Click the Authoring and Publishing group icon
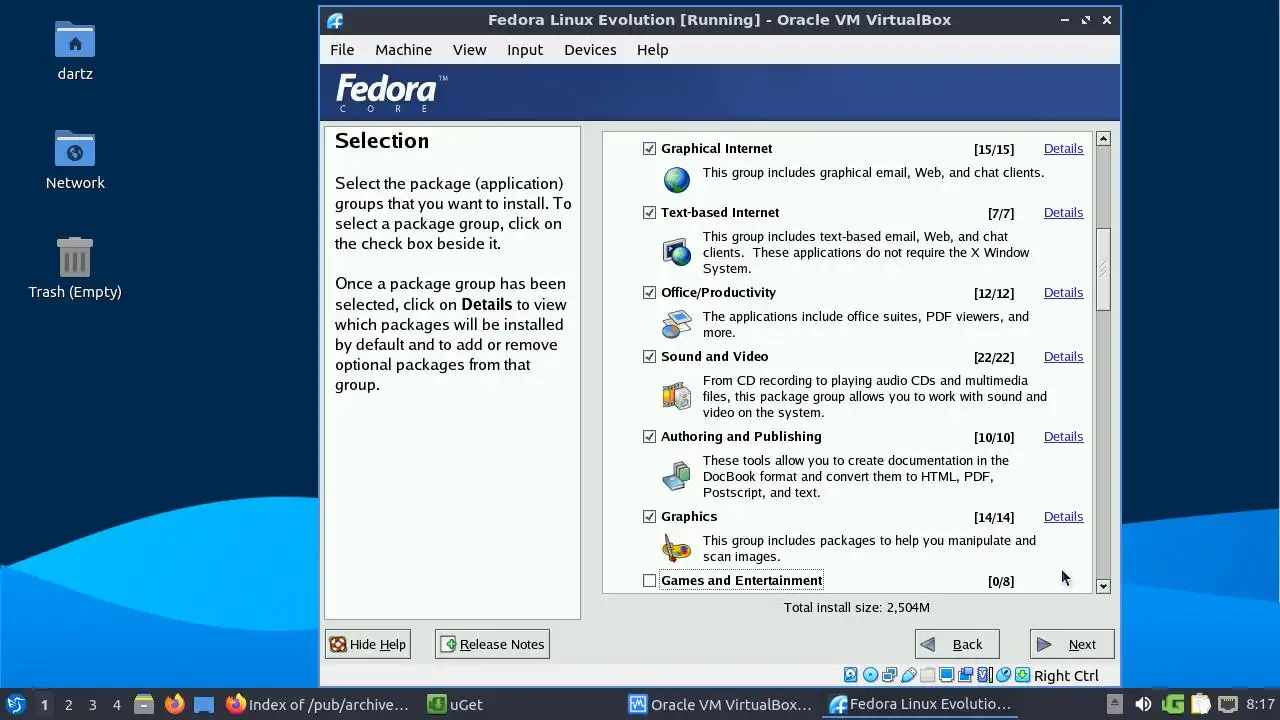This screenshot has height=720, width=1280. coord(677,476)
